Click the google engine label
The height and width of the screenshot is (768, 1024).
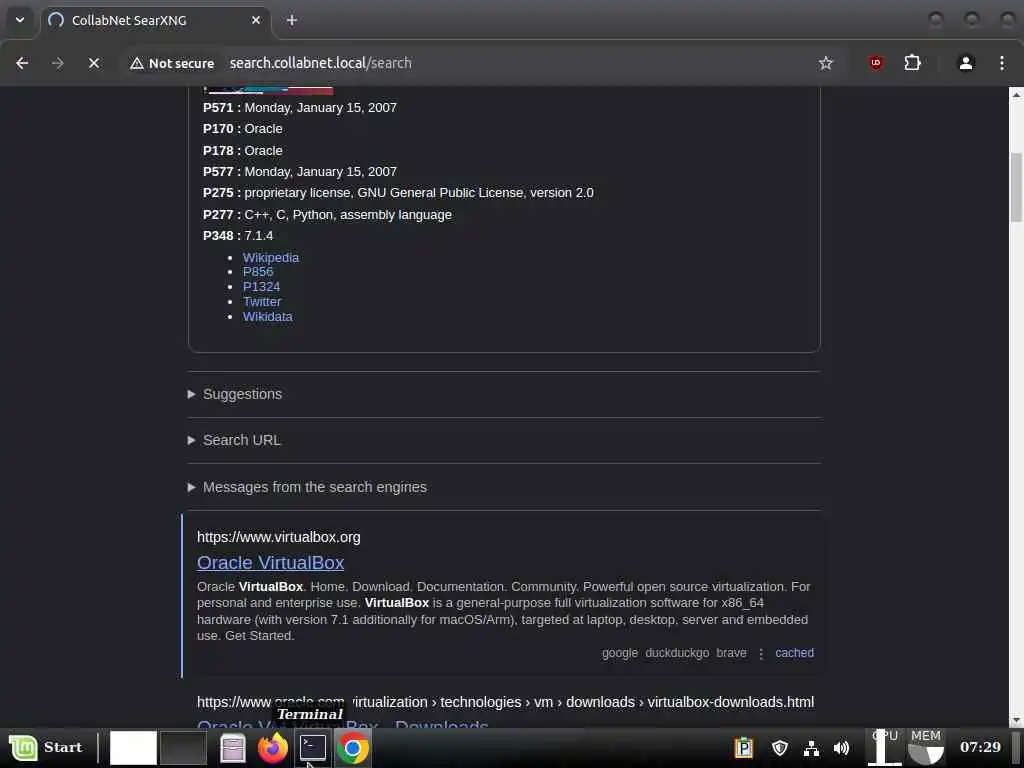pos(620,653)
